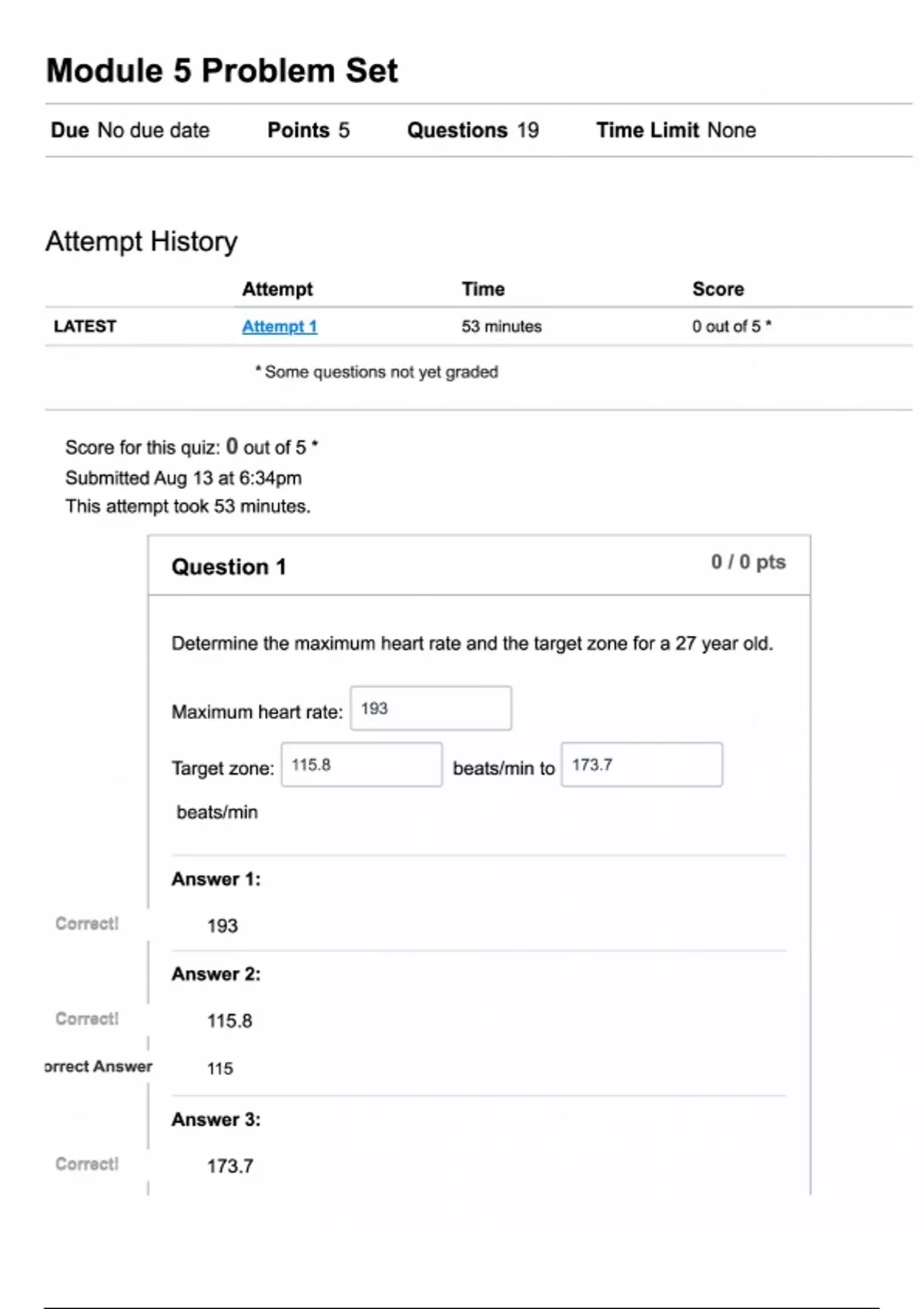Select the LATEST attempt row
The image size is (924, 1309).
click(85, 326)
